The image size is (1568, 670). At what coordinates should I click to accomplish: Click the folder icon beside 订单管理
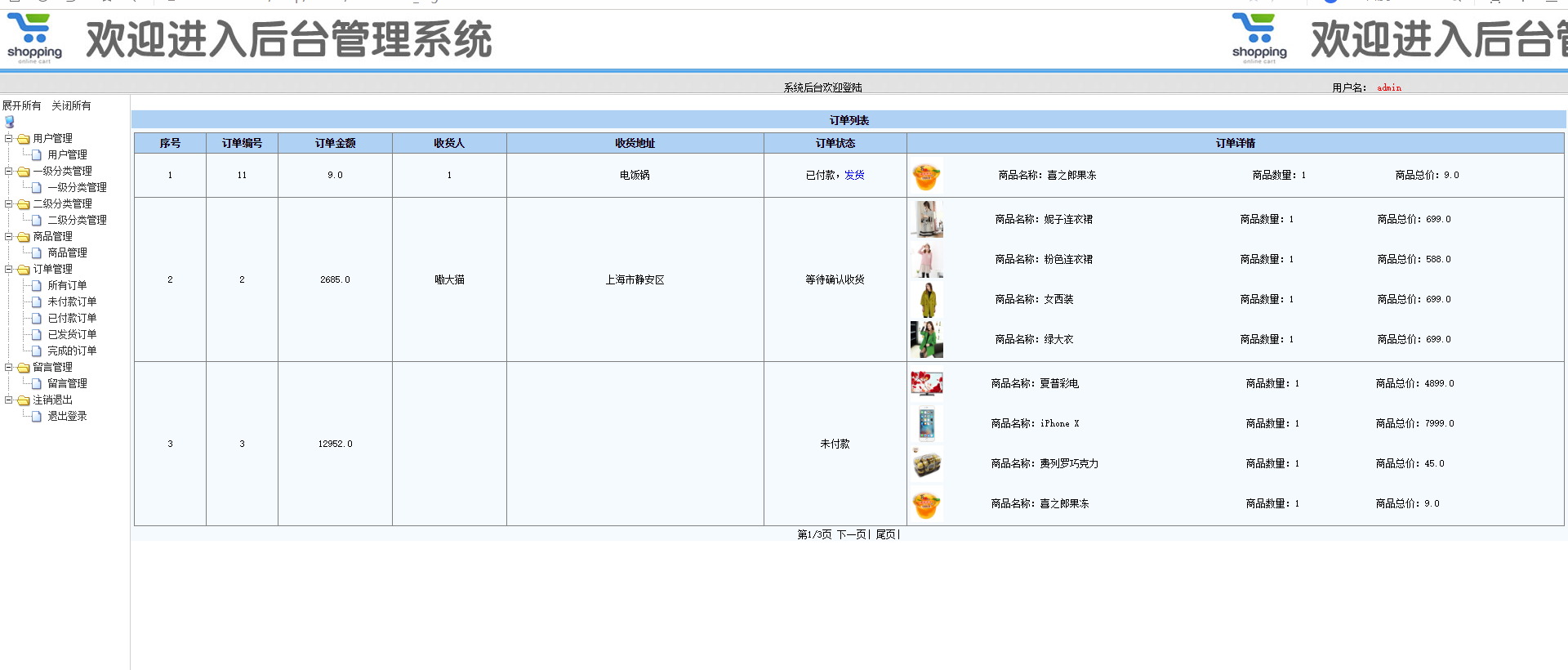(x=24, y=270)
